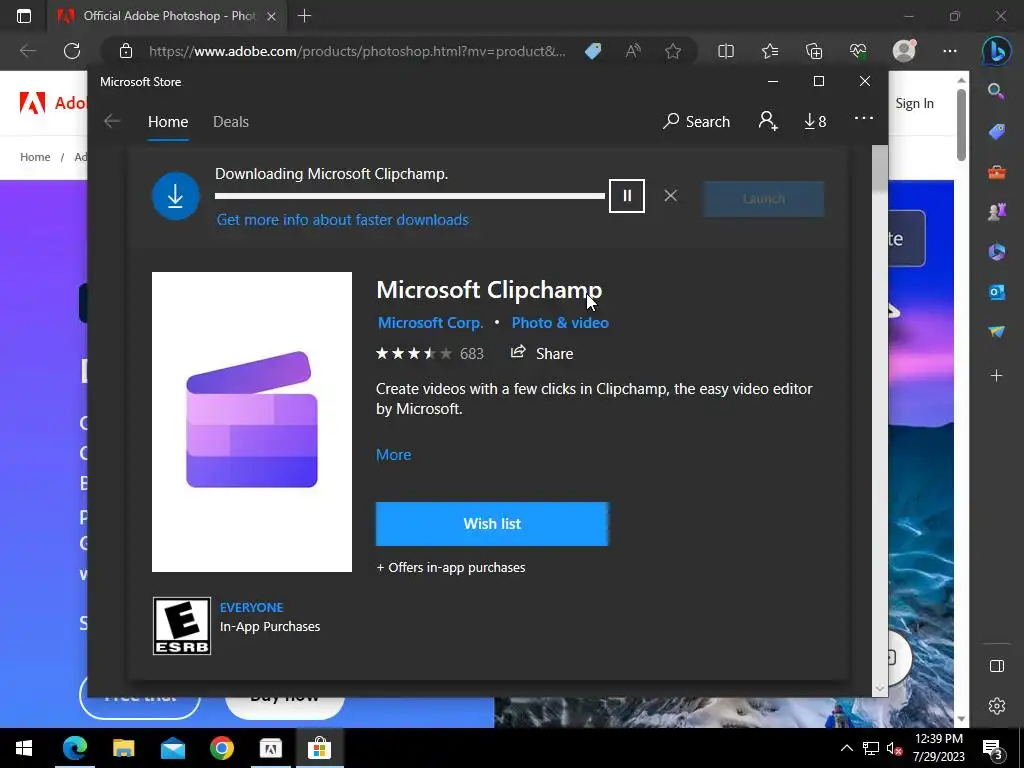Click Sign In on the Adobe page
The image size is (1024, 768).
914,103
